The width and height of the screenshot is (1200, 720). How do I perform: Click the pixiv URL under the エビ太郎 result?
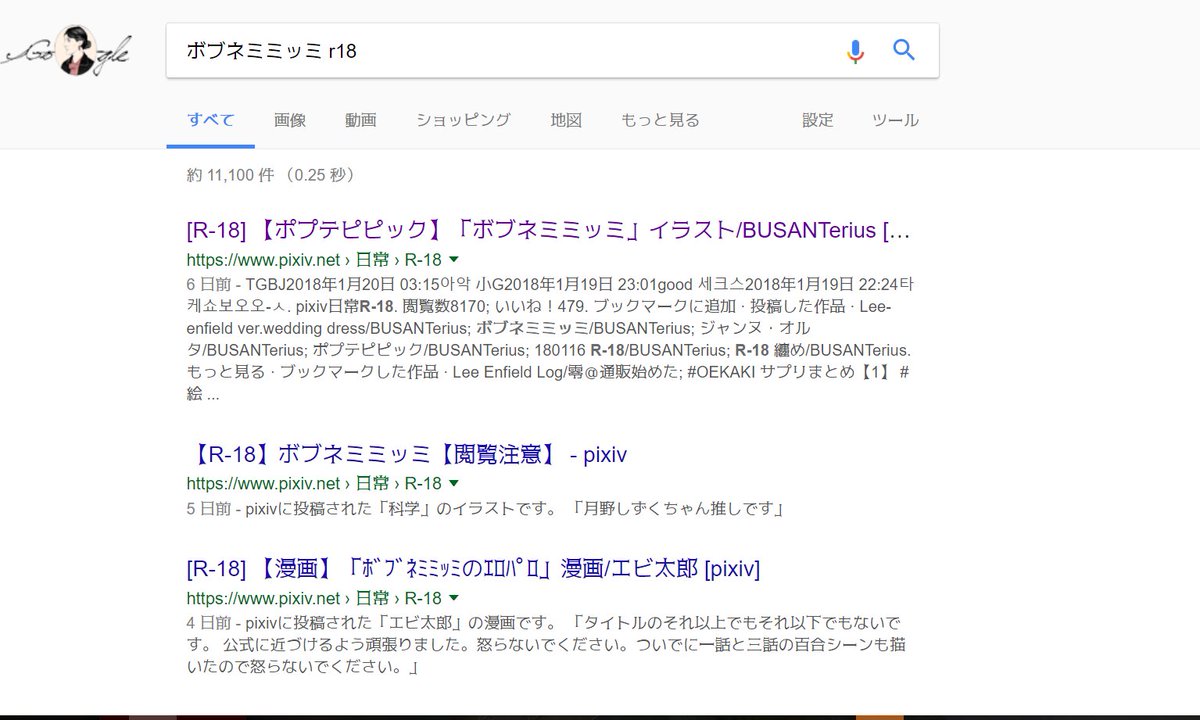[x=313, y=598]
